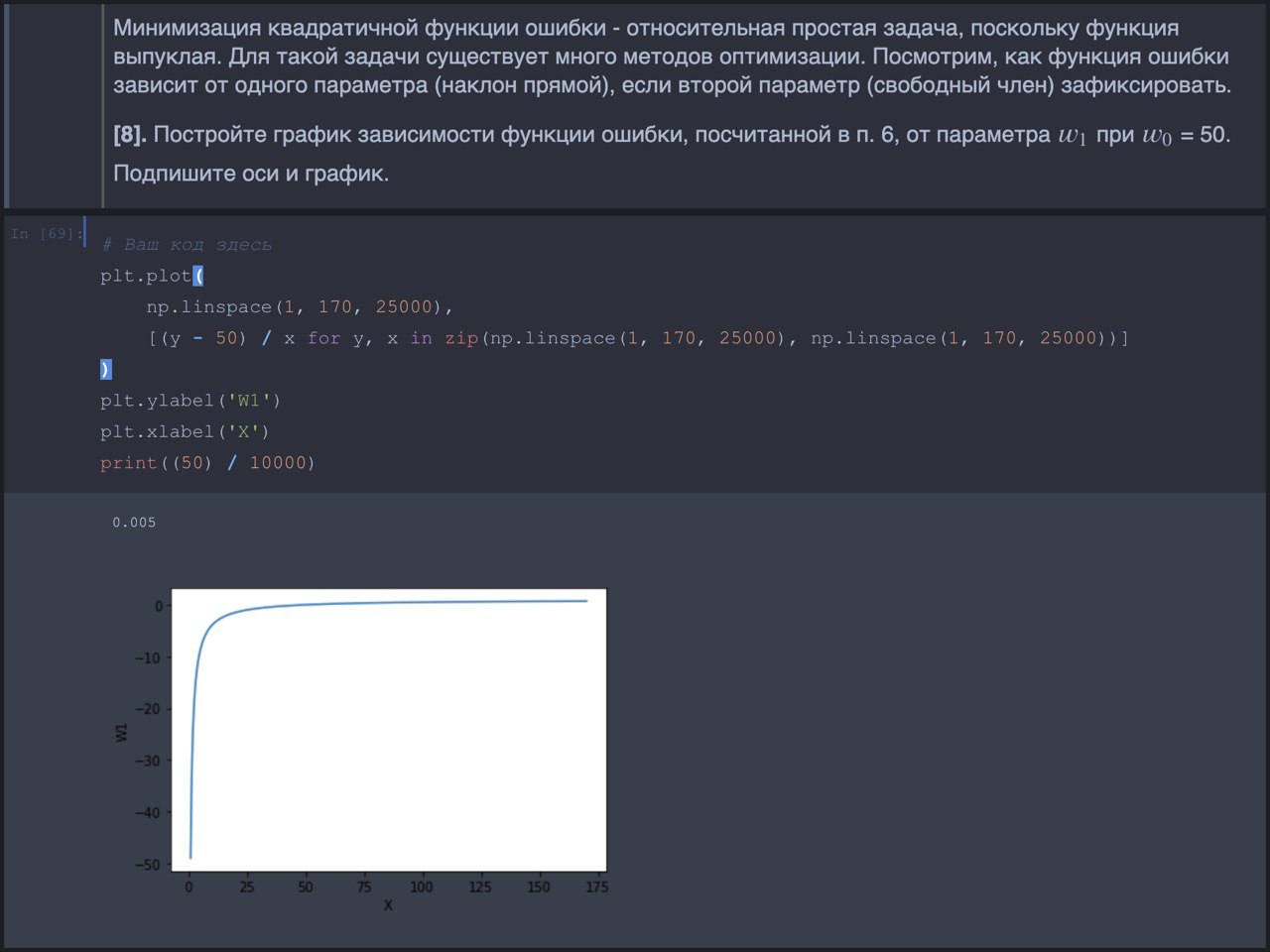Click the print((50) / 10000) line

click(207, 463)
